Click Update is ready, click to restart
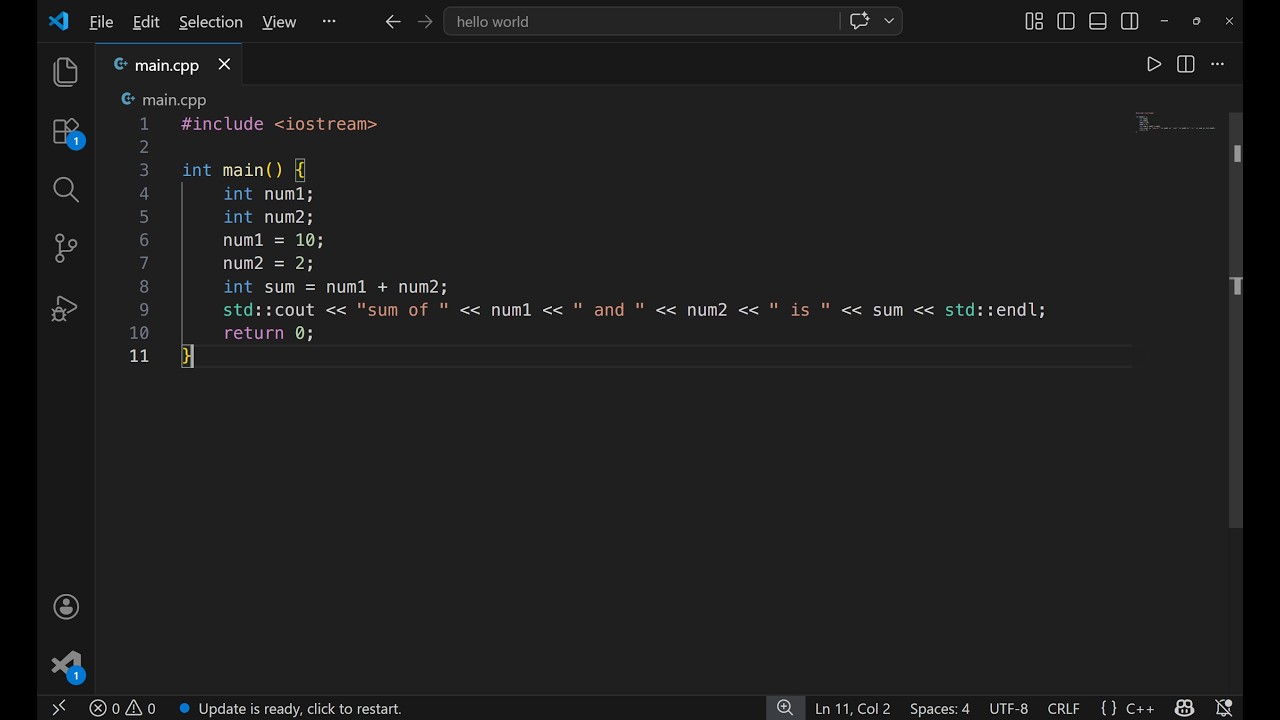Image resolution: width=1280 pixels, height=720 pixels. 290,708
